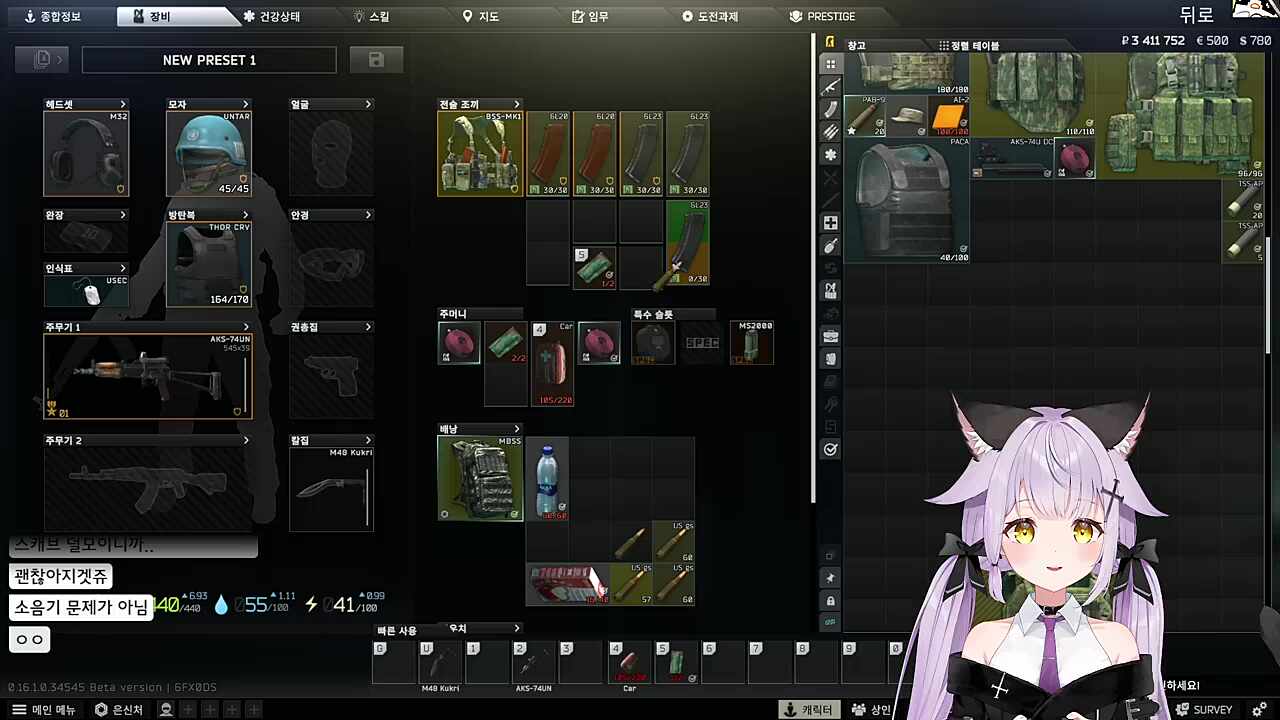Filter stash by ammunition icon

point(830,132)
